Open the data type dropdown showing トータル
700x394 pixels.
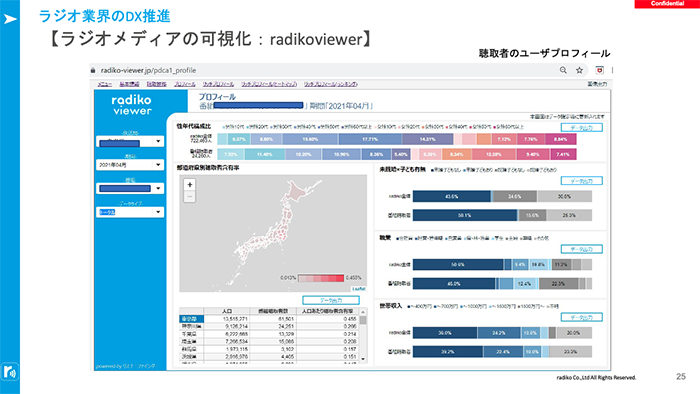(x=130, y=212)
